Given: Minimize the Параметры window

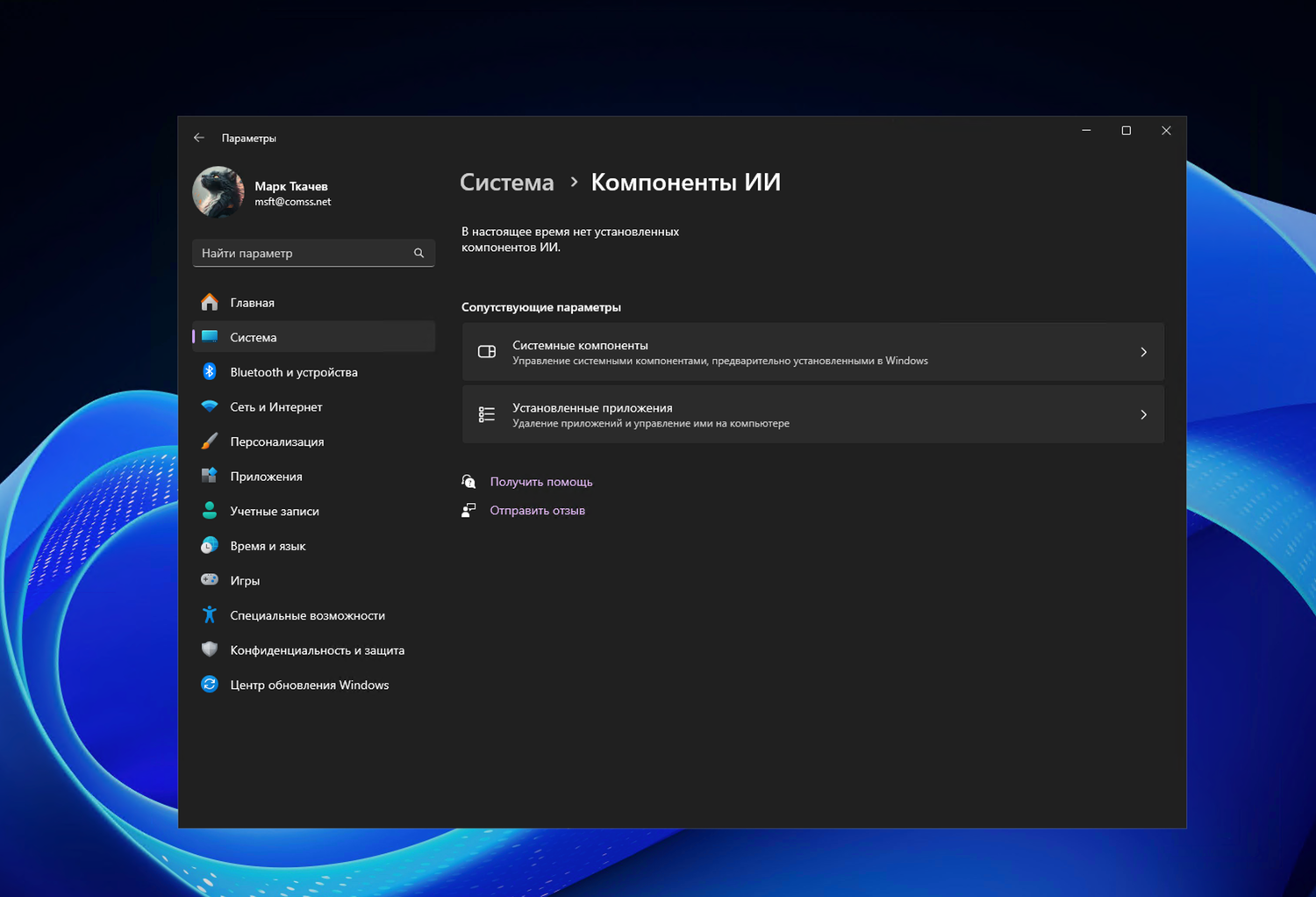Looking at the screenshot, I should pyautogui.click(x=1086, y=131).
